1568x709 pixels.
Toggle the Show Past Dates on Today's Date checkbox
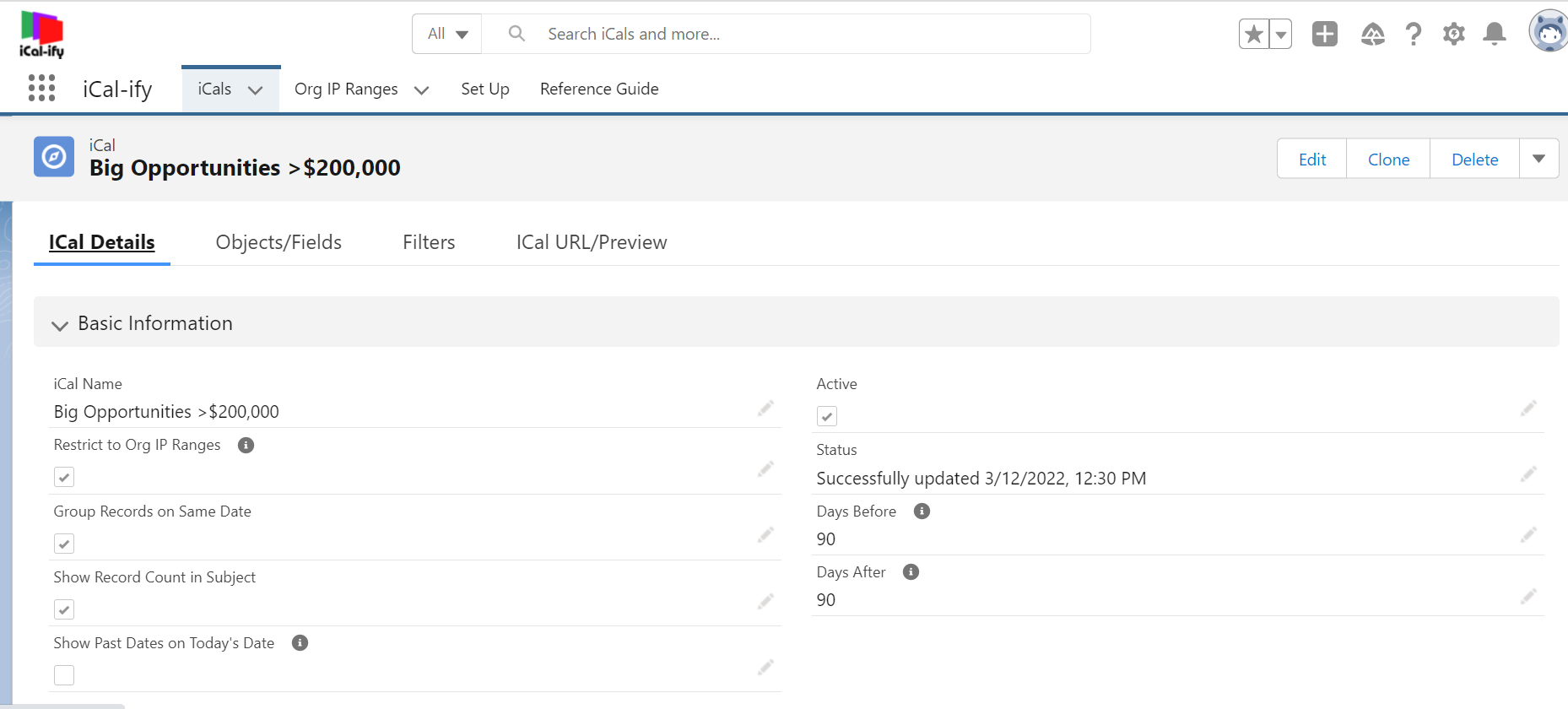click(x=64, y=675)
